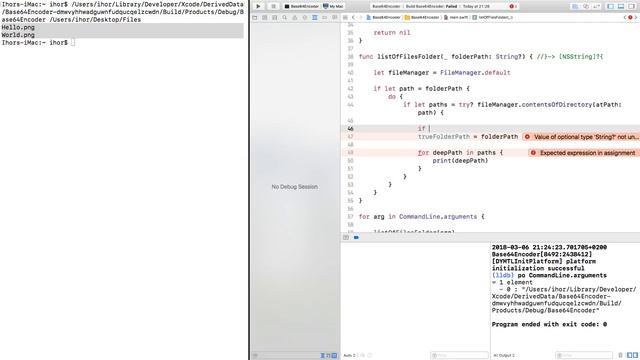This screenshot has height=360, width=640.
Task: Open the Issue navigator tab
Action: (295, 18)
